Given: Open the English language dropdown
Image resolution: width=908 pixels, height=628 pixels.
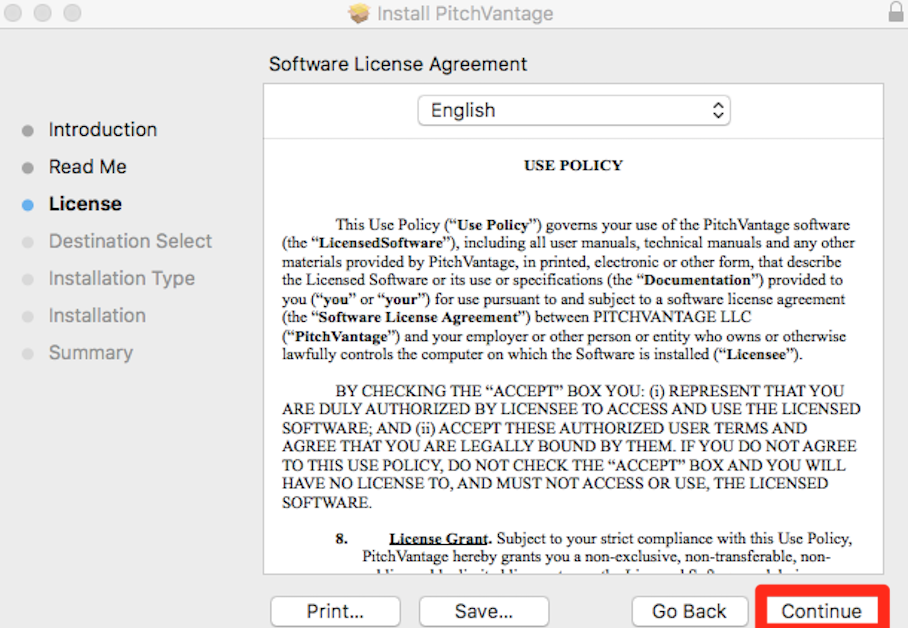Looking at the screenshot, I should [x=573, y=110].
